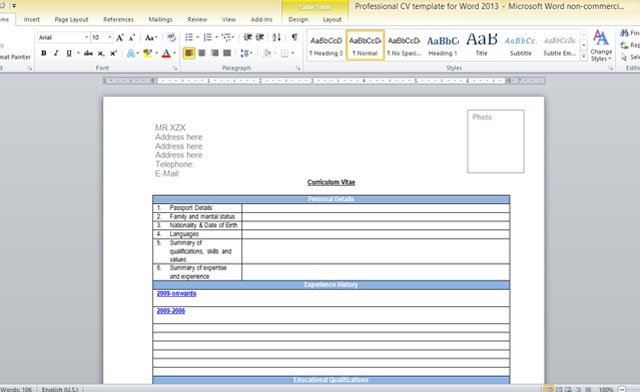Viewport: 640px width, 392px height.
Task: Click the Grow Font icon
Action: point(120,38)
